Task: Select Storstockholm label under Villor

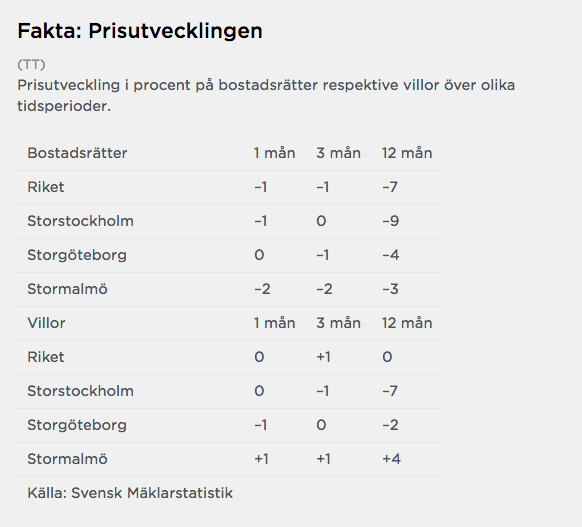Action: click(81, 391)
